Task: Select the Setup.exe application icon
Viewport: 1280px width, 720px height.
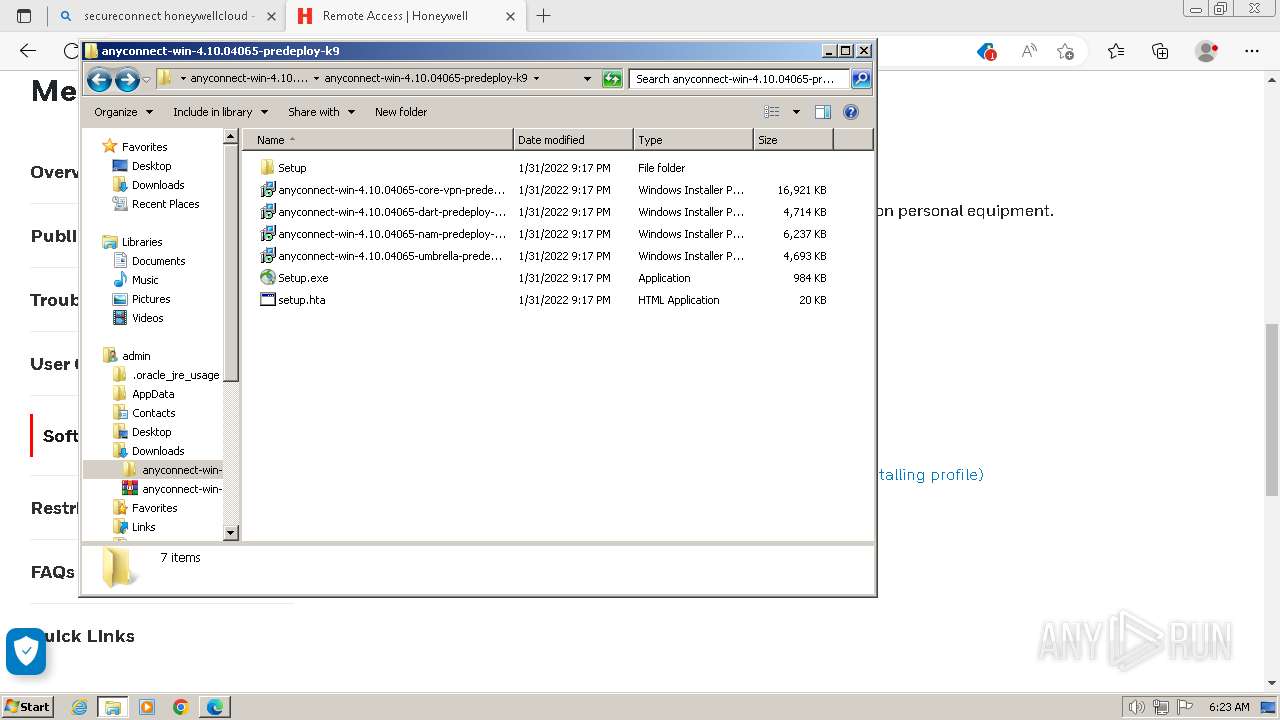Action: point(267,278)
